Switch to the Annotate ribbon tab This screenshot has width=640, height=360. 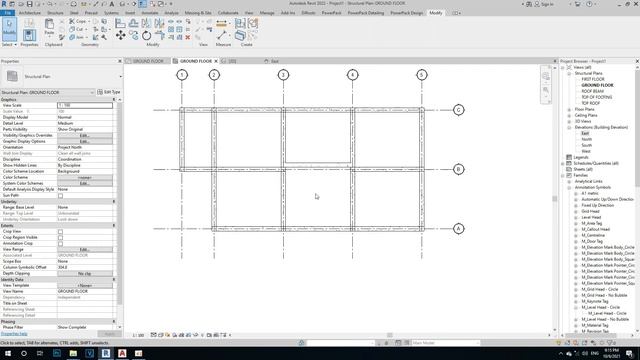pos(150,13)
